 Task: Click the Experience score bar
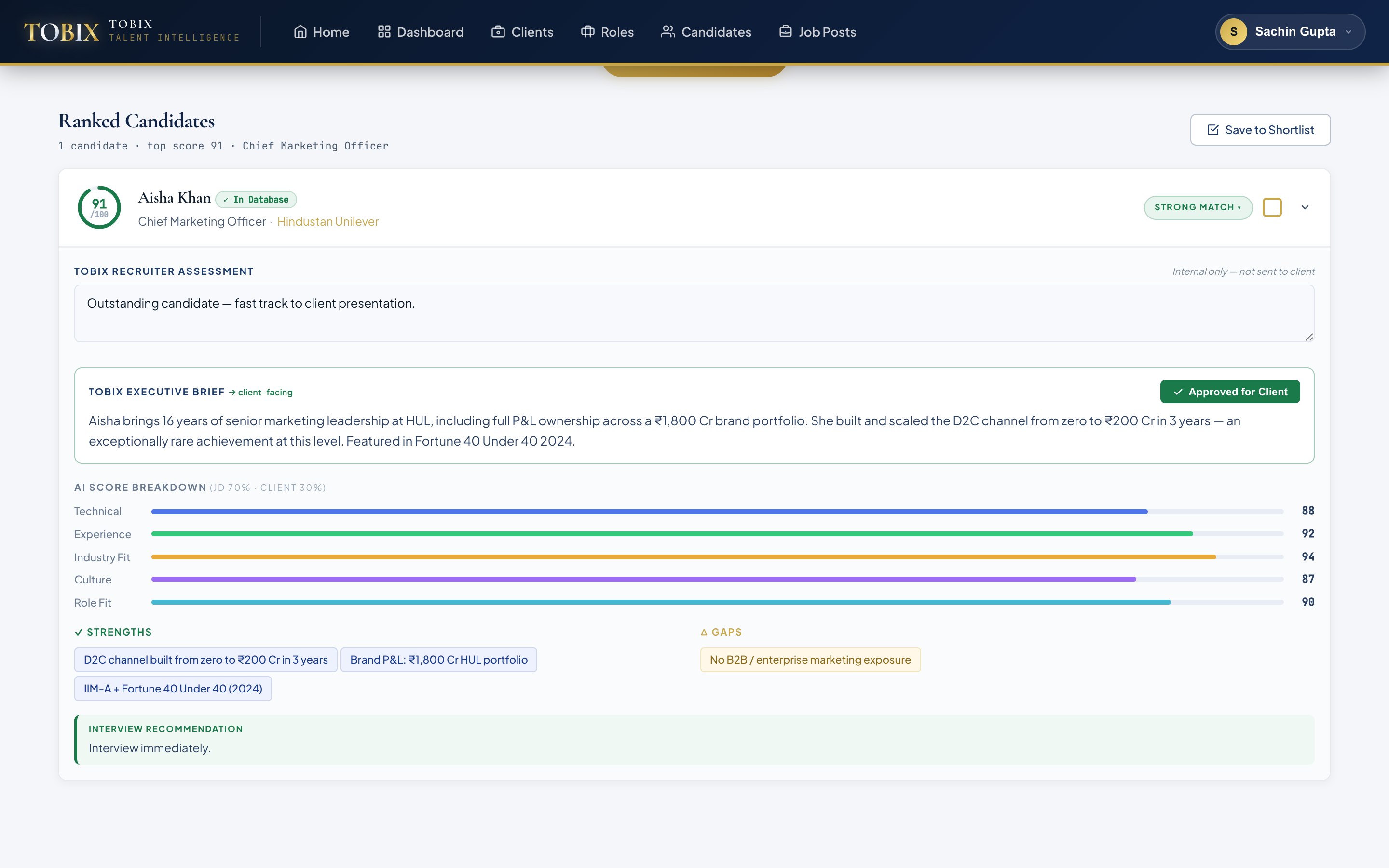pos(718,534)
